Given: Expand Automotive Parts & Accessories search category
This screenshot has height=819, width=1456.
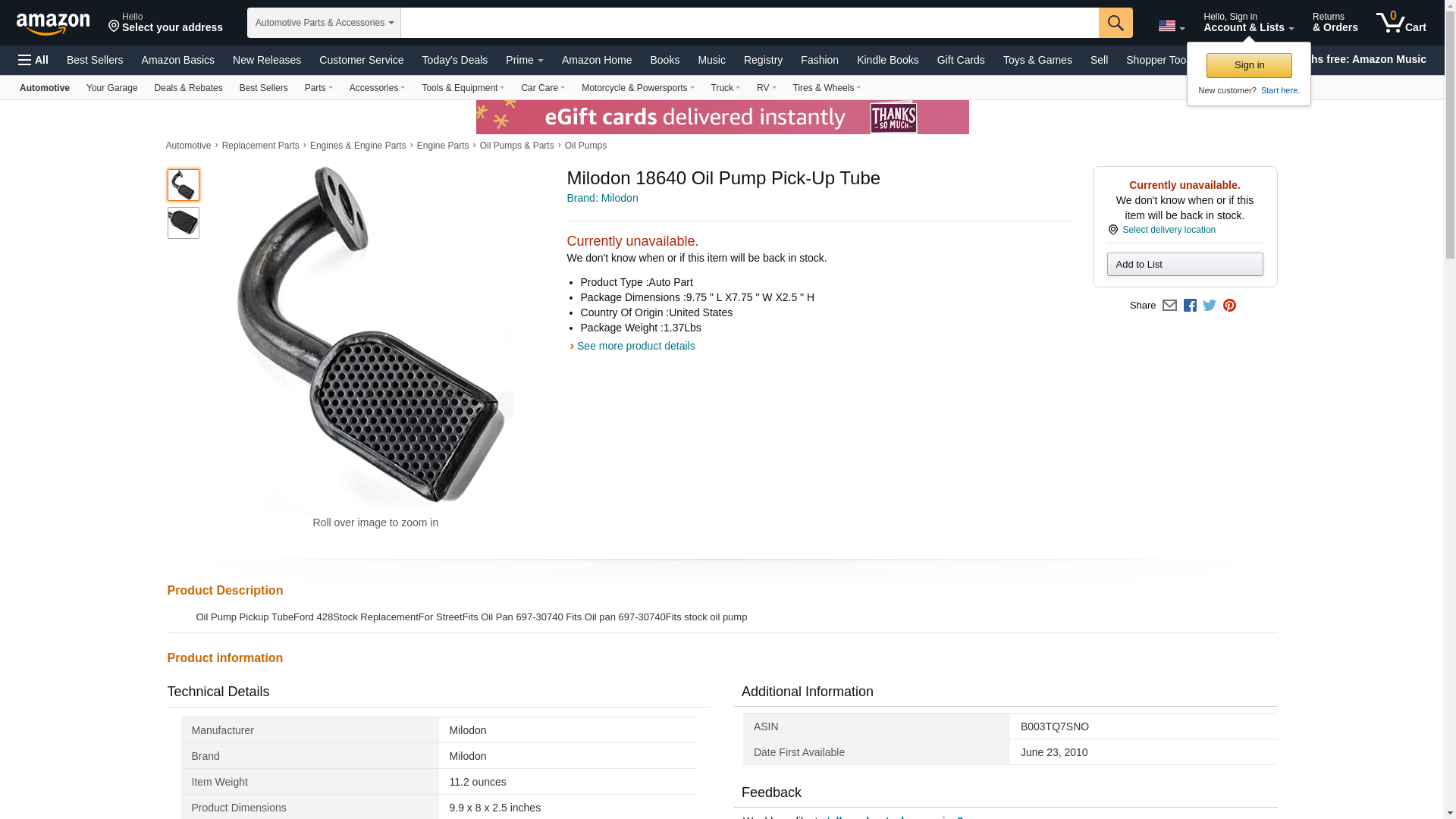Looking at the screenshot, I should point(324,23).
